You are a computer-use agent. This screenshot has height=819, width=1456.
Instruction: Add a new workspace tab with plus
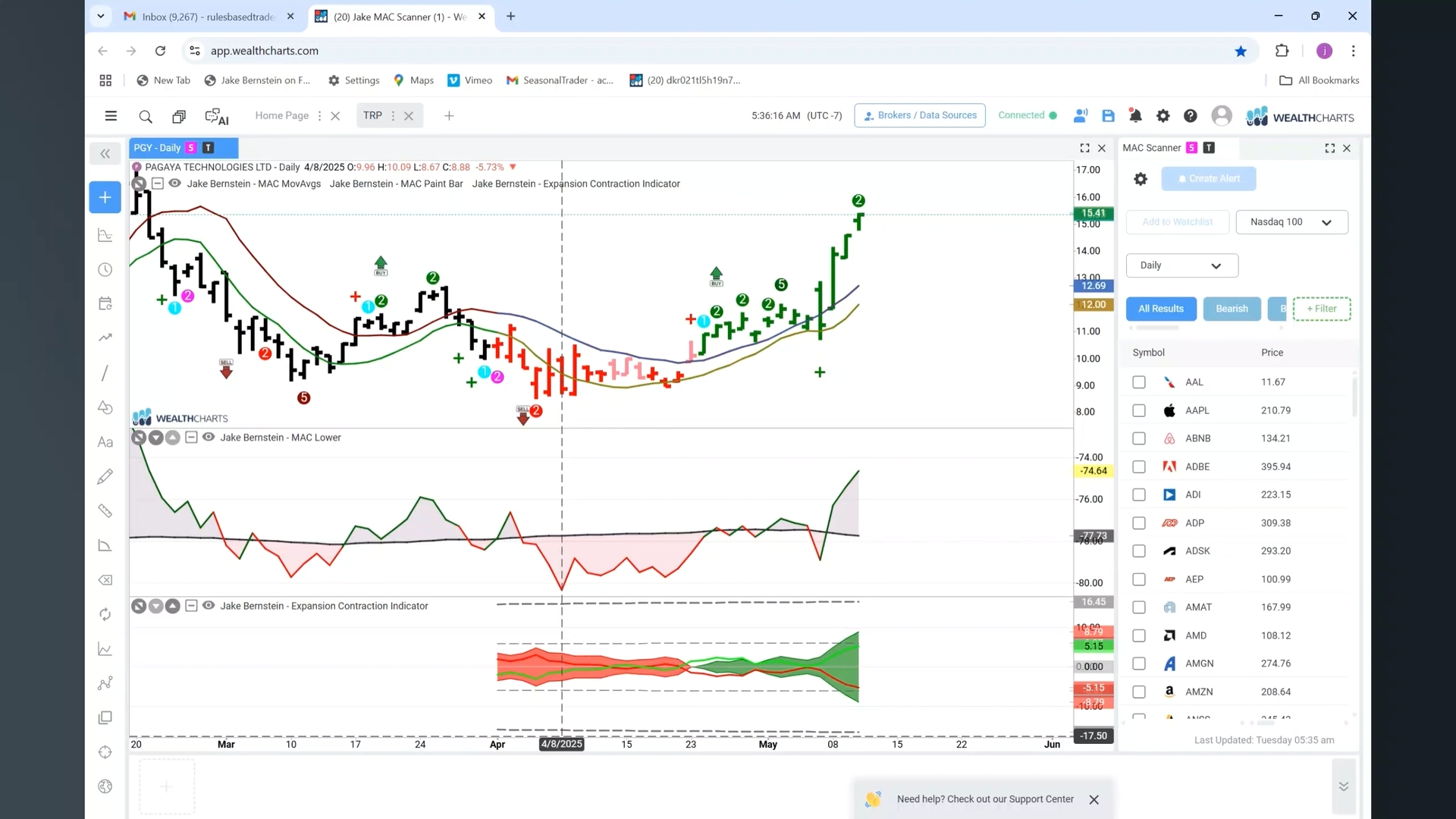point(449,116)
